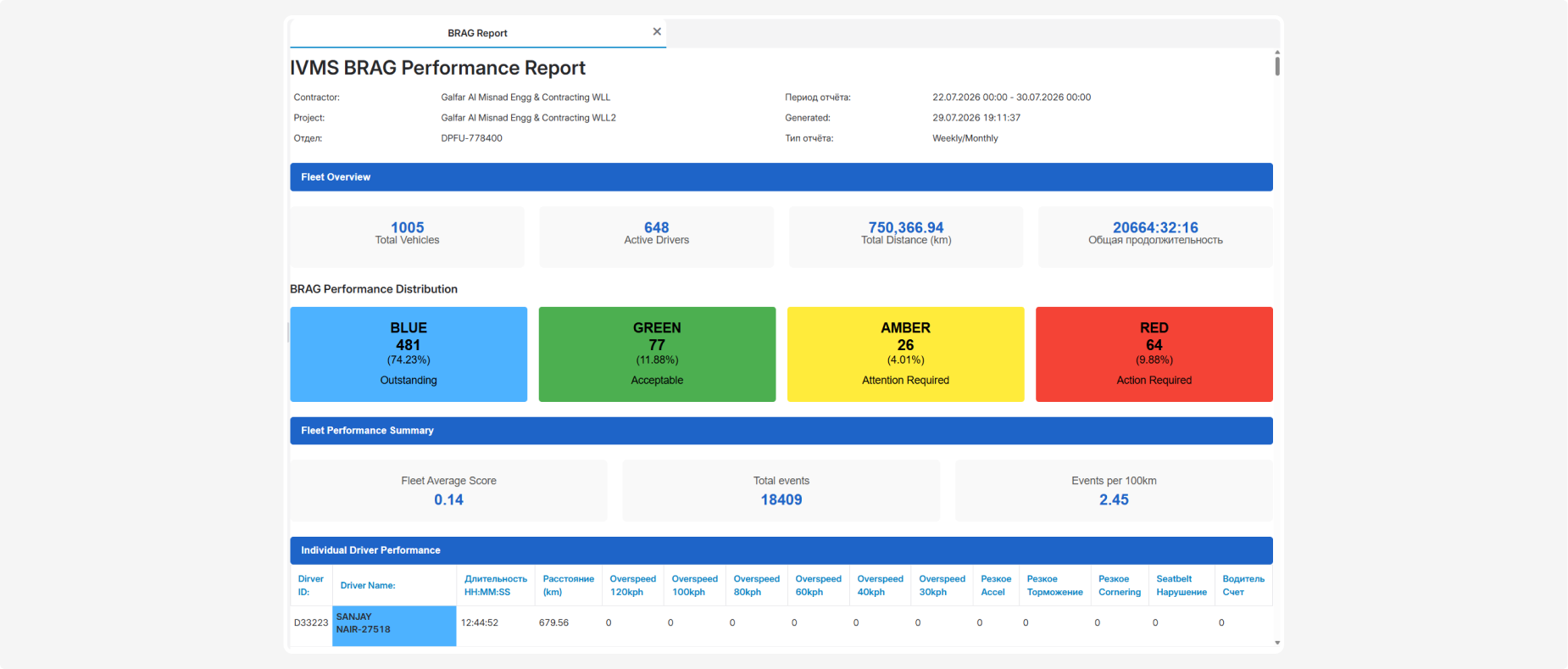Click the RED Action Required tile
This screenshot has height=669, width=1568.
tap(1154, 354)
